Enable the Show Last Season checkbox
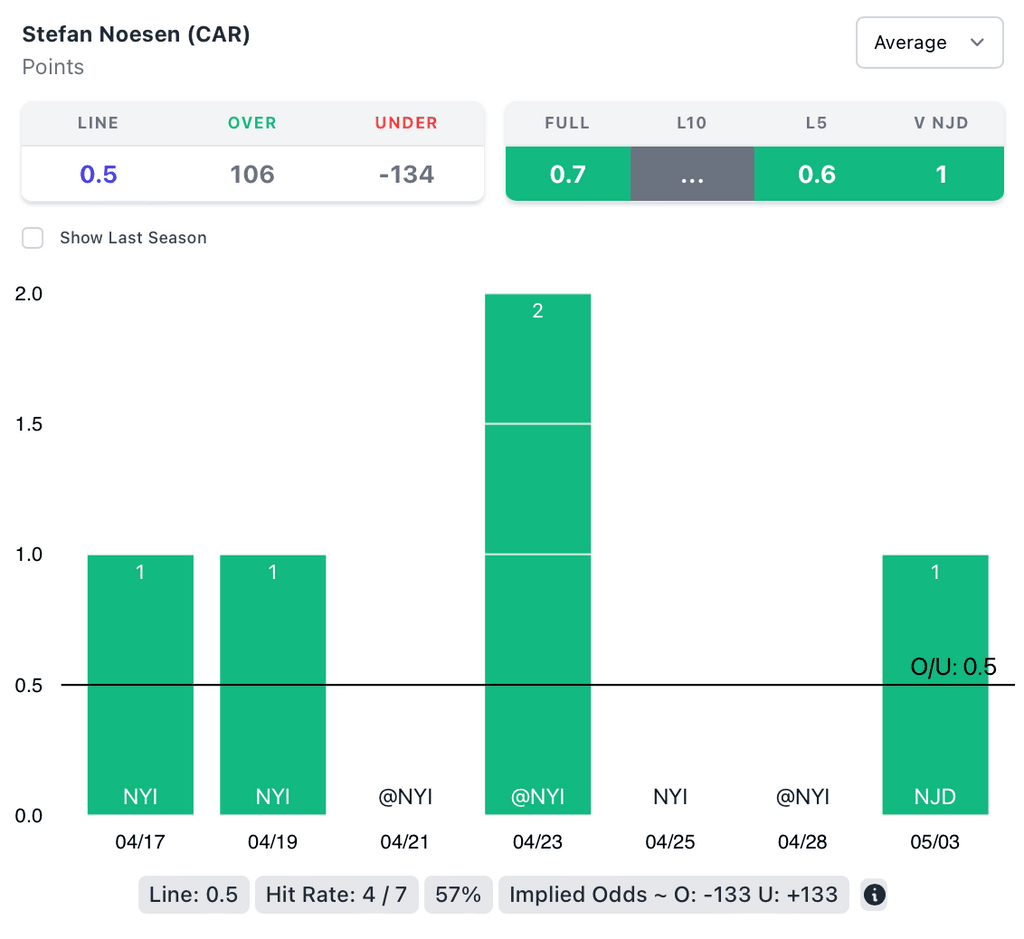Viewport: 1024px width, 939px height. [33, 238]
